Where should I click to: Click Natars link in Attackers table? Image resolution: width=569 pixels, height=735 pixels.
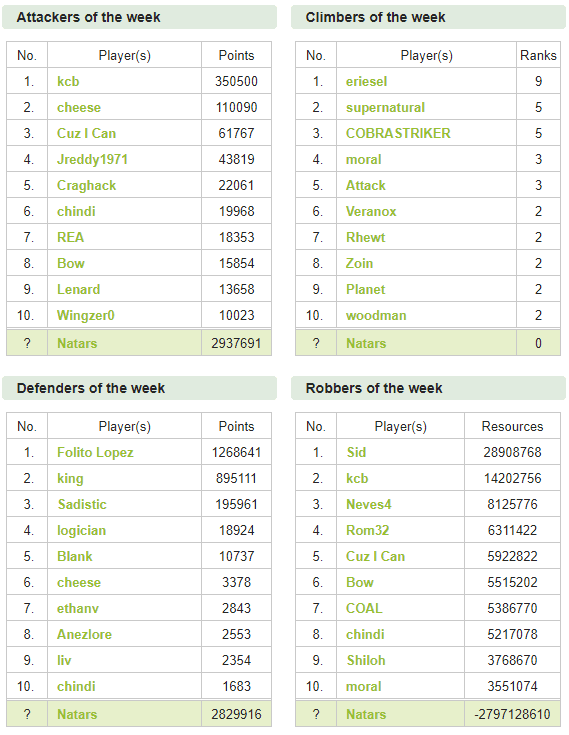tap(77, 343)
